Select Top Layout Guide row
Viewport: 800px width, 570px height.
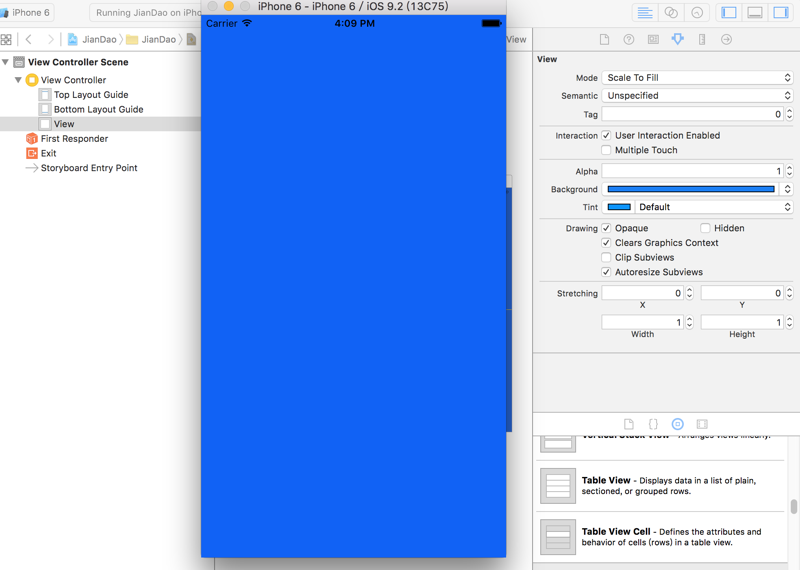(x=84, y=95)
